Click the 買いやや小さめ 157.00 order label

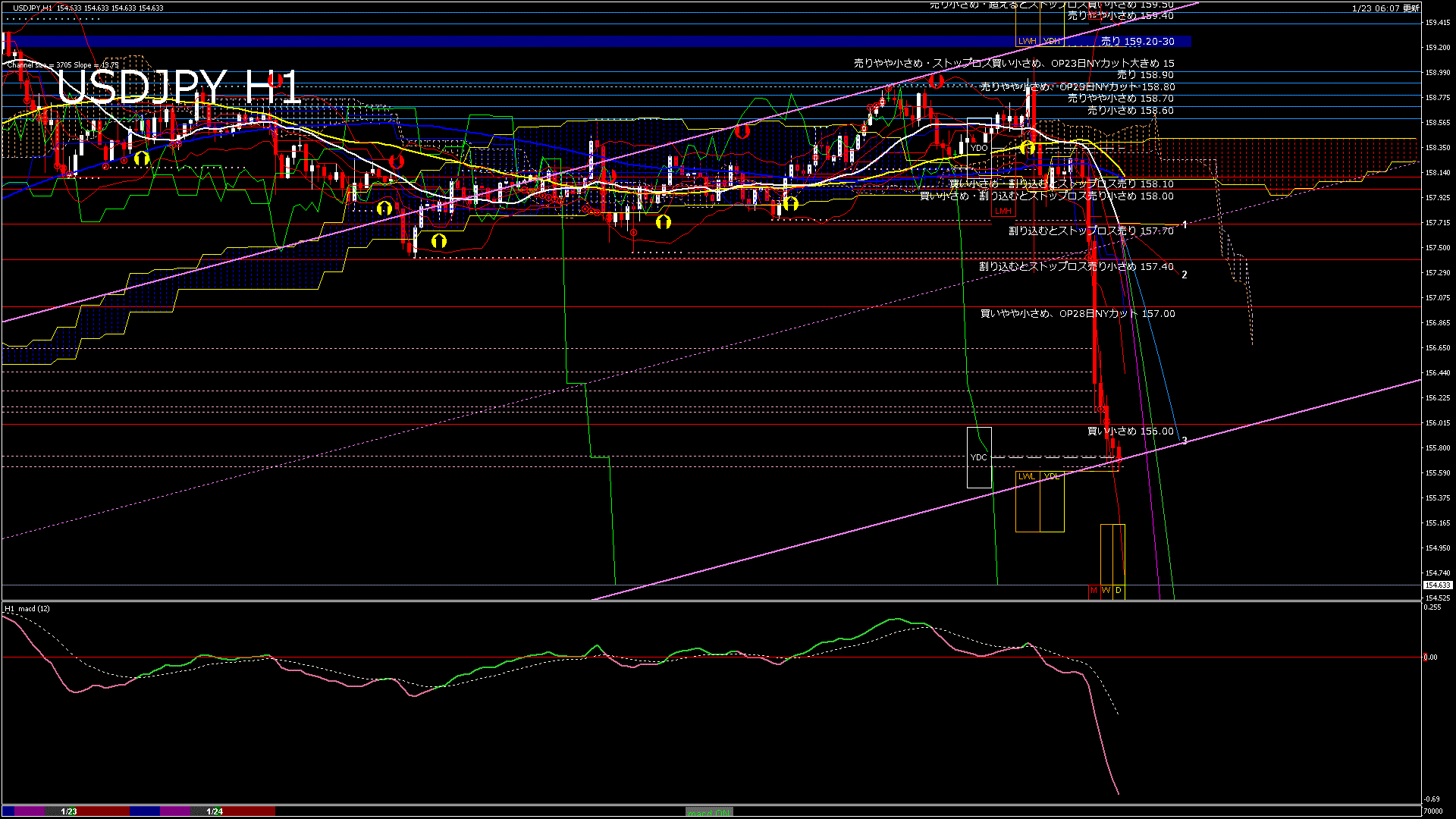pyautogui.click(x=1077, y=313)
